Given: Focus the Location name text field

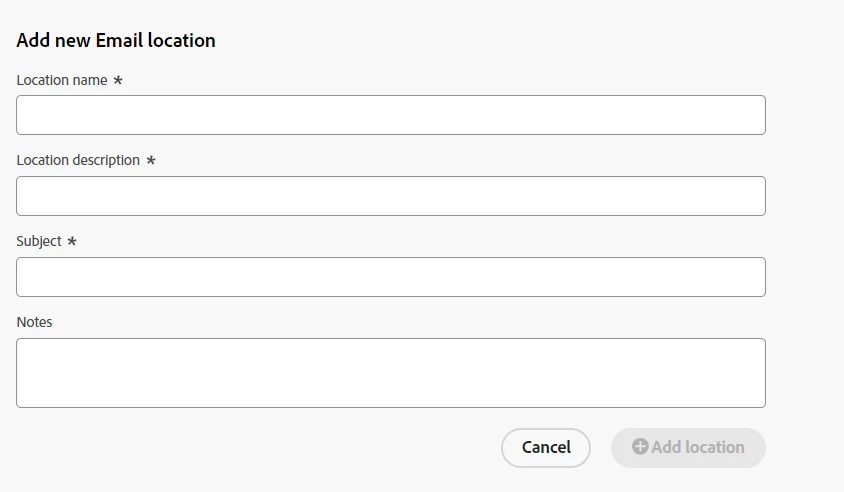Looking at the screenshot, I should [x=390, y=115].
